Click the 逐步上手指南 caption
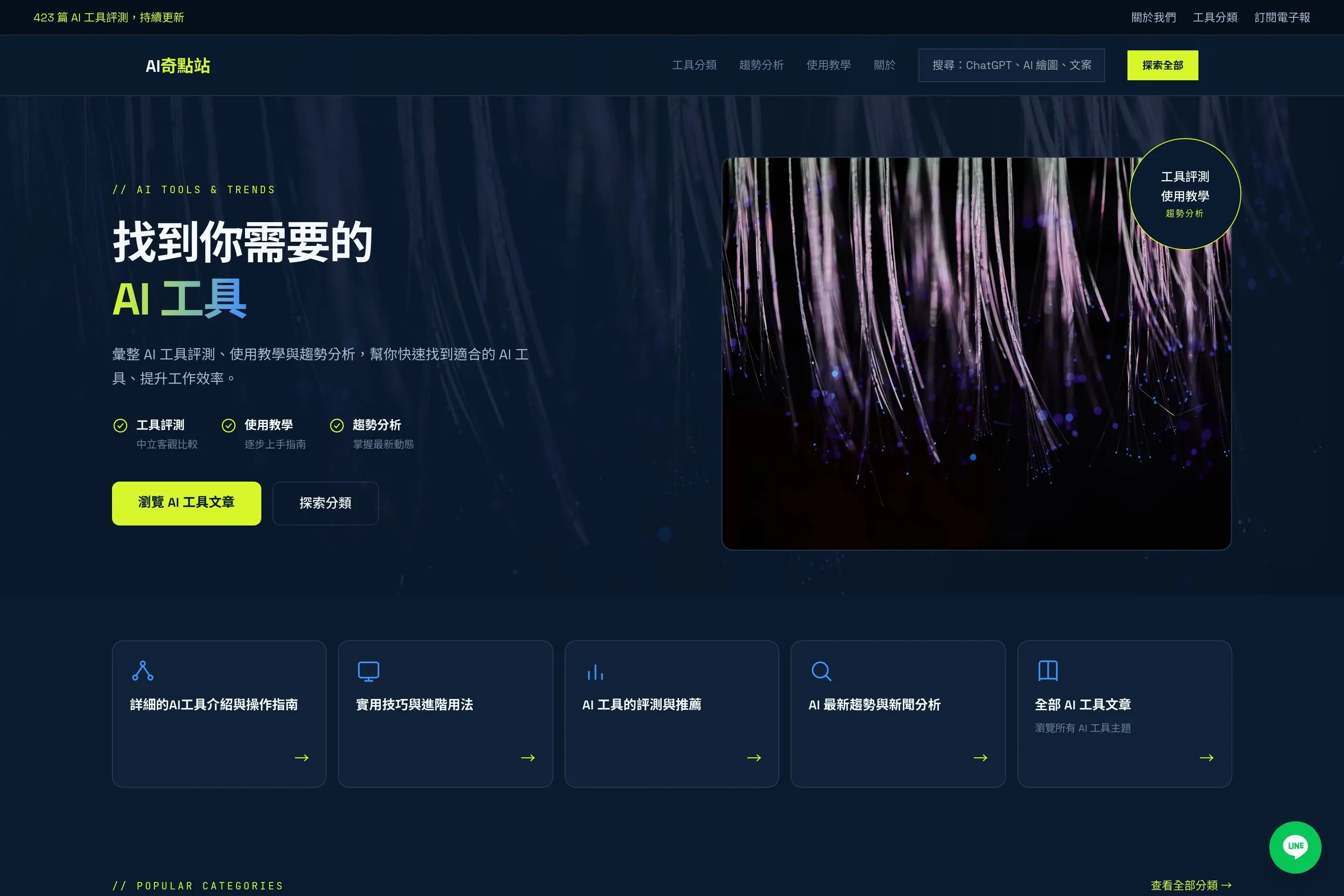 point(275,444)
